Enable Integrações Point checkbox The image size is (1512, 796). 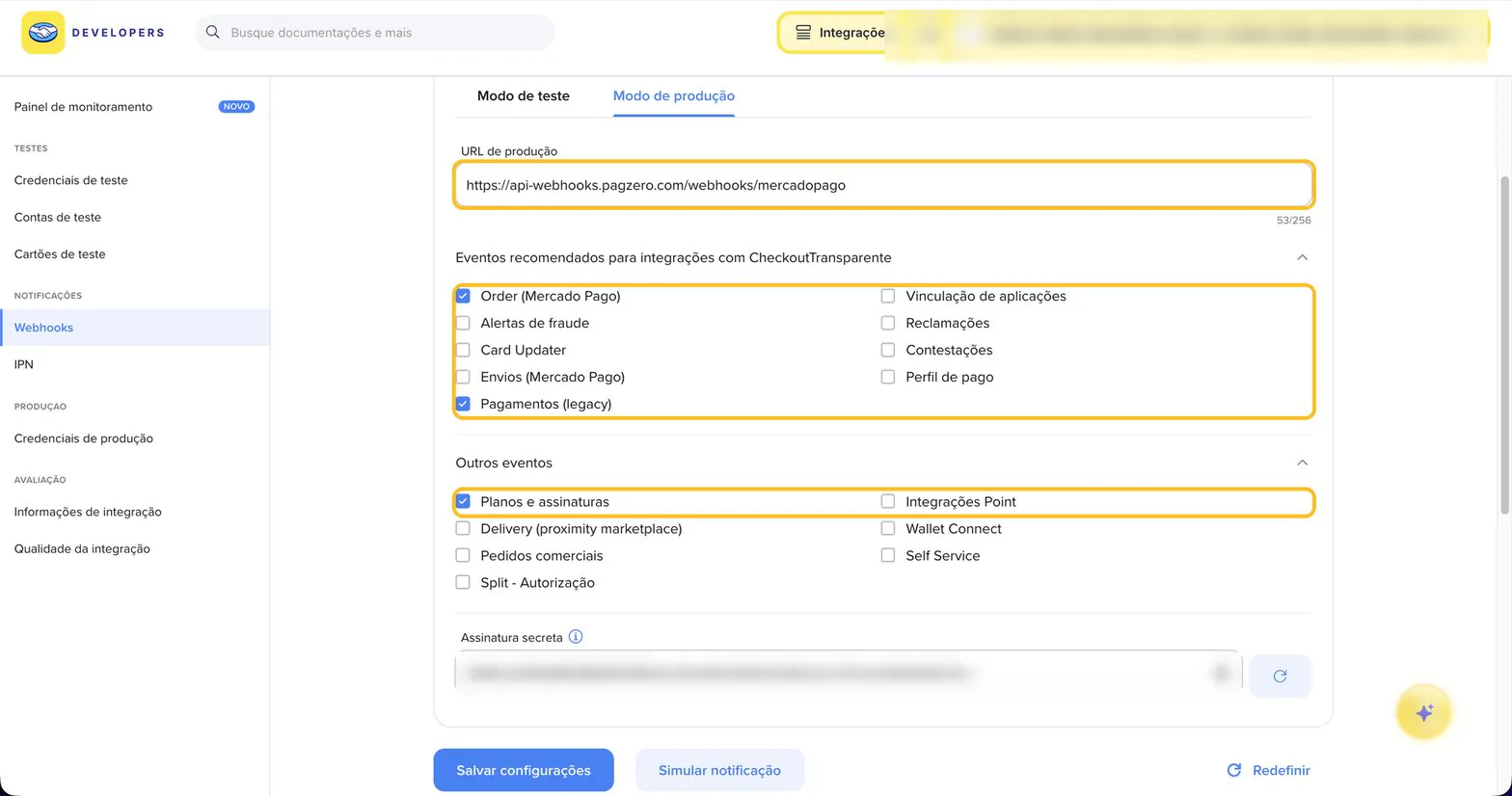(888, 501)
